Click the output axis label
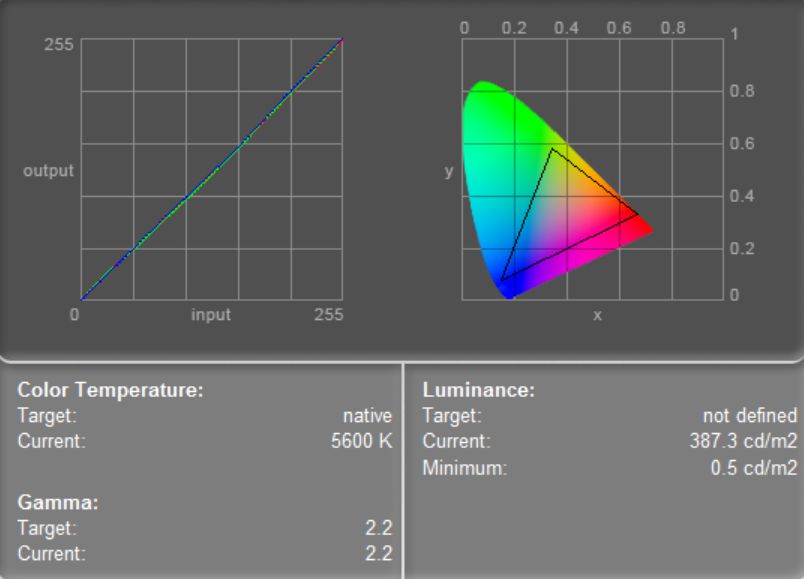This screenshot has width=804, height=579. [48, 170]
